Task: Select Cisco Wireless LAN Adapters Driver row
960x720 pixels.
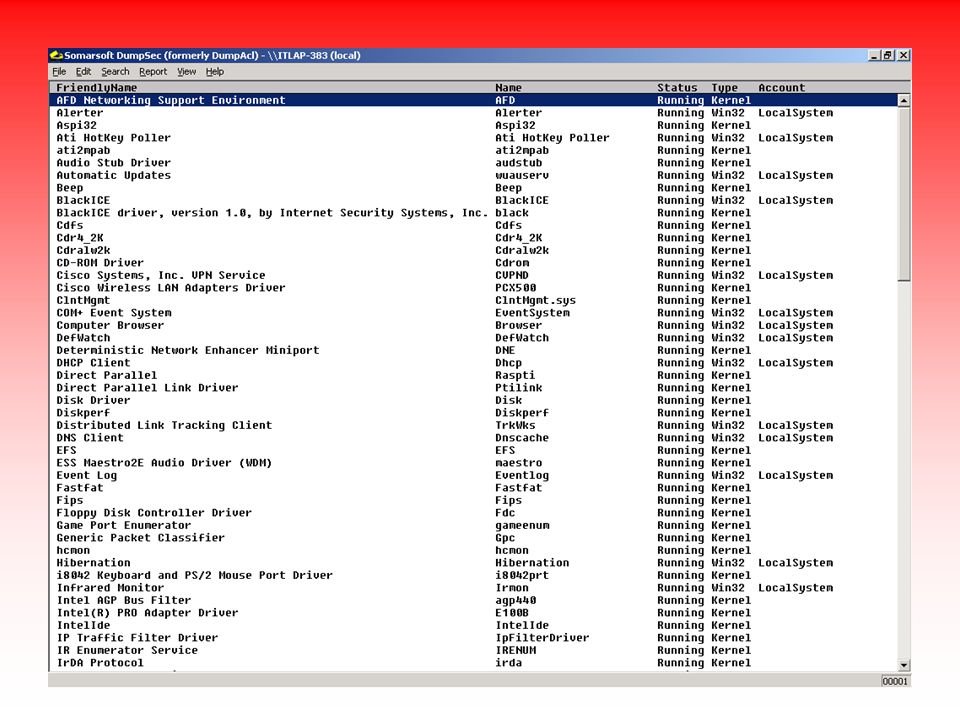Action: 473,288
